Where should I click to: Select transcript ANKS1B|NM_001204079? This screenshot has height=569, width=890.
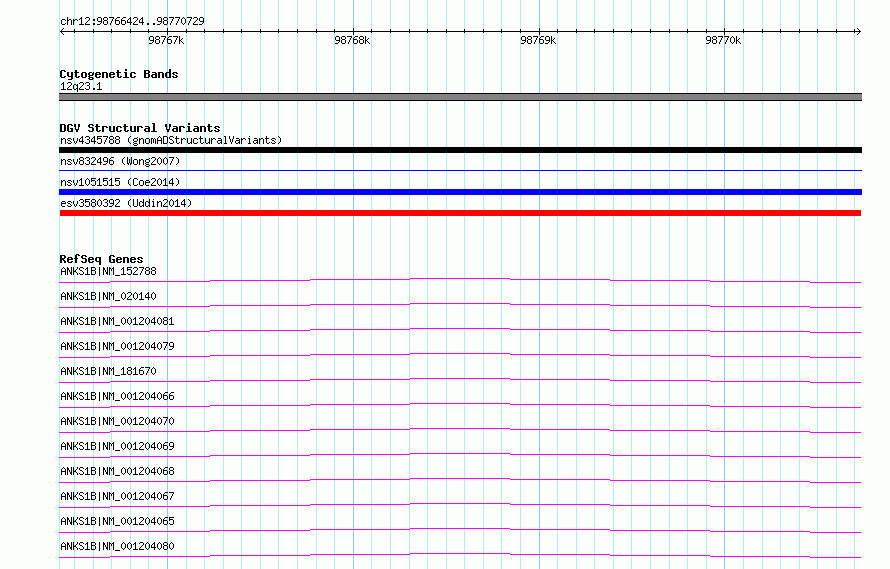tap(117, 346)
